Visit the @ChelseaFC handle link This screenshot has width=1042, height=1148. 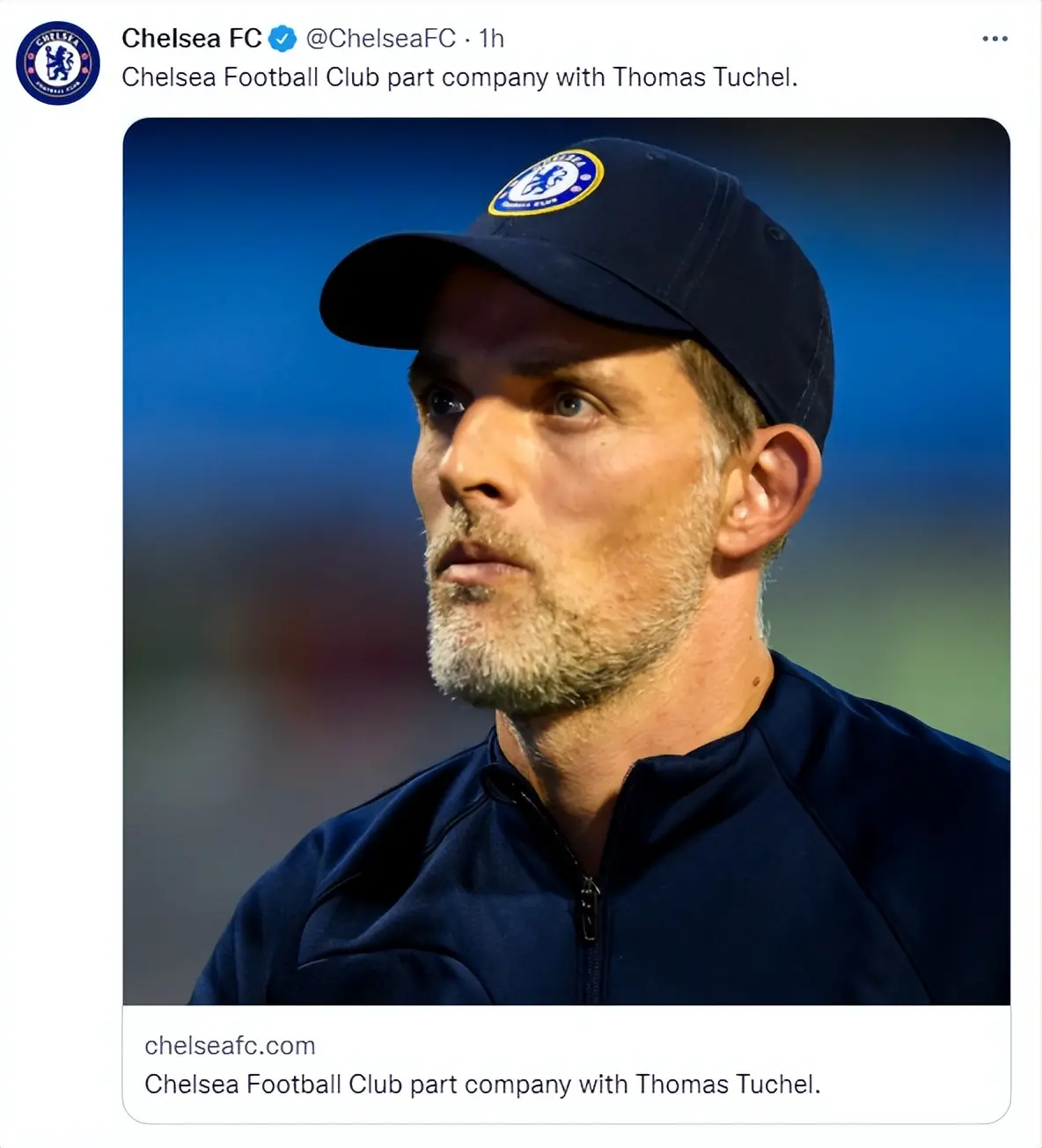pos(380,39)
